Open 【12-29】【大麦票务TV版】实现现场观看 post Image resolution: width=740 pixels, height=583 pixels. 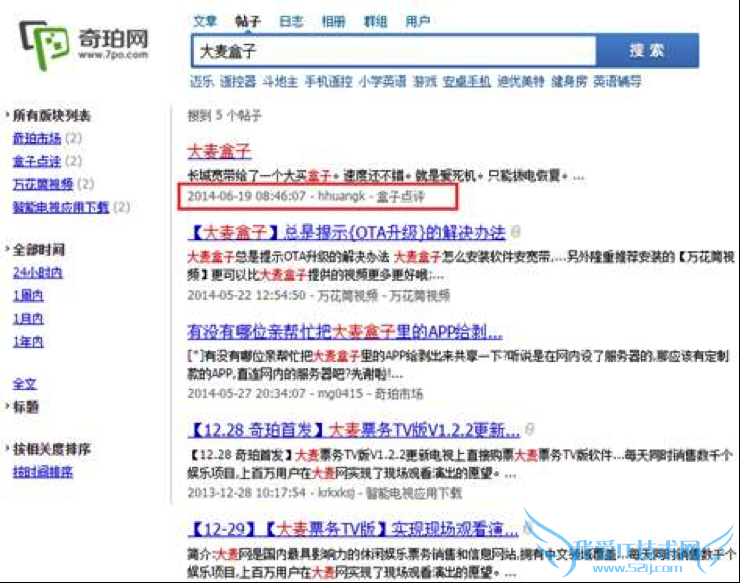[x=353, y=529]
